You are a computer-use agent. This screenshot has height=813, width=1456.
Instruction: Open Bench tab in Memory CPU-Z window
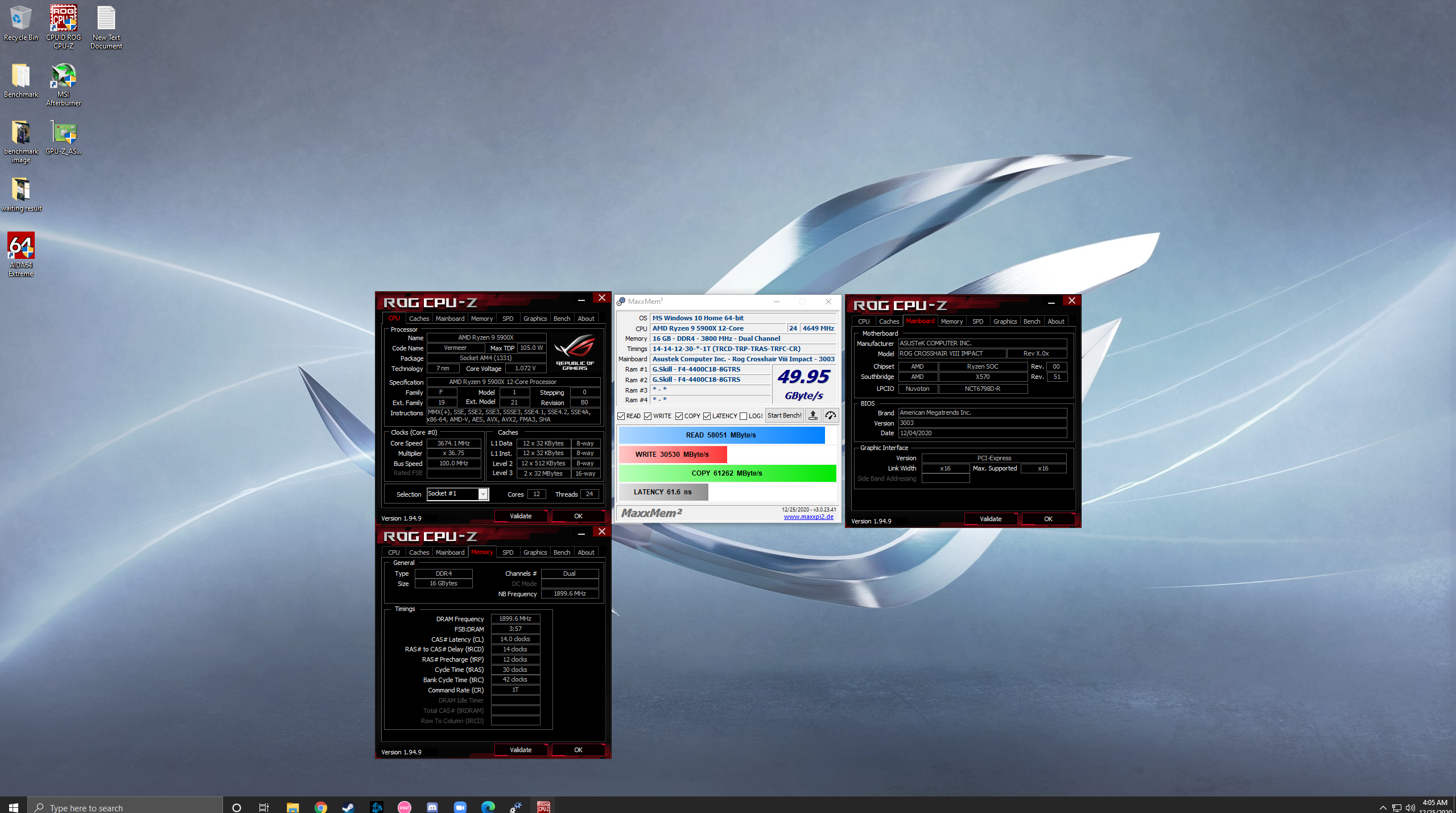pos(562,552)
